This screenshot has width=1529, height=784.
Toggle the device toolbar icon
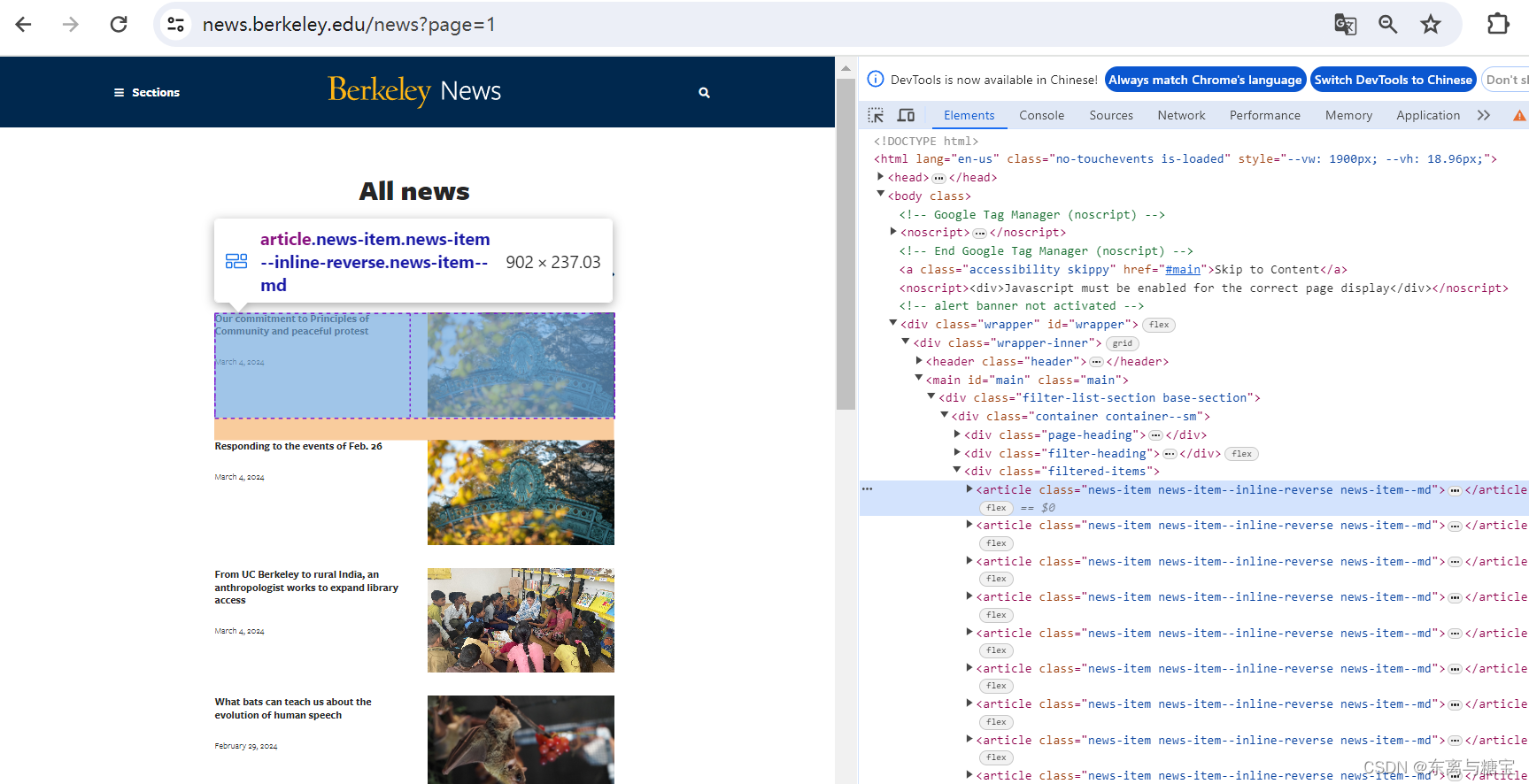pos(906,115)
